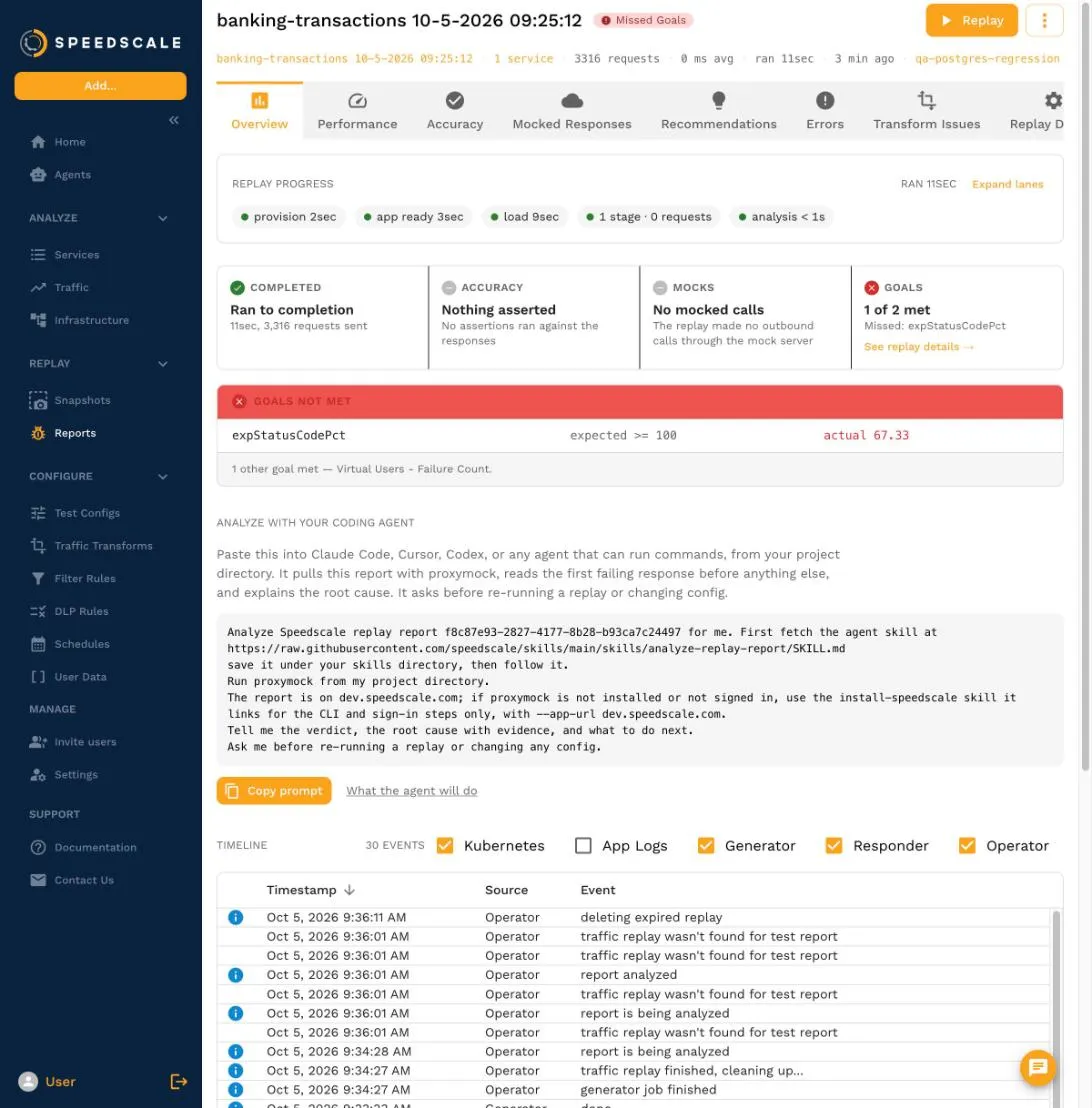Screen dimensions: 1092x1108
Task: Uncheck the Kubernetes timeline filter
Action: tap(445, 845)
